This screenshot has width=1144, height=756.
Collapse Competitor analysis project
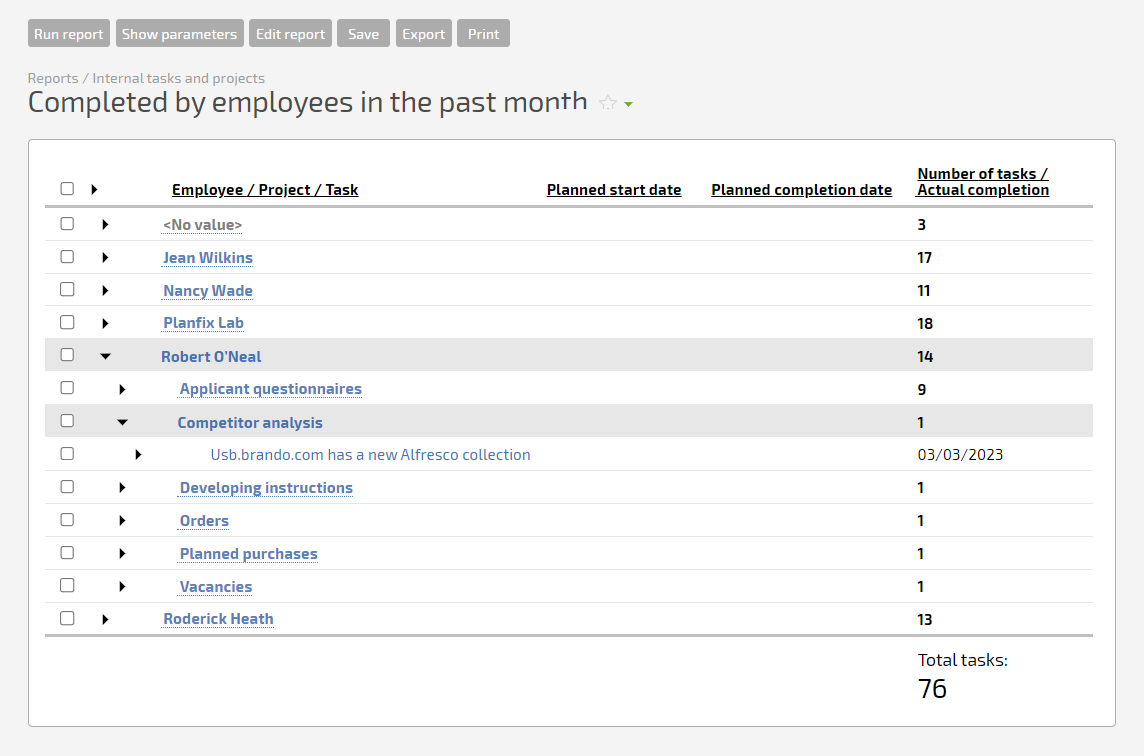tap(122, 423)
